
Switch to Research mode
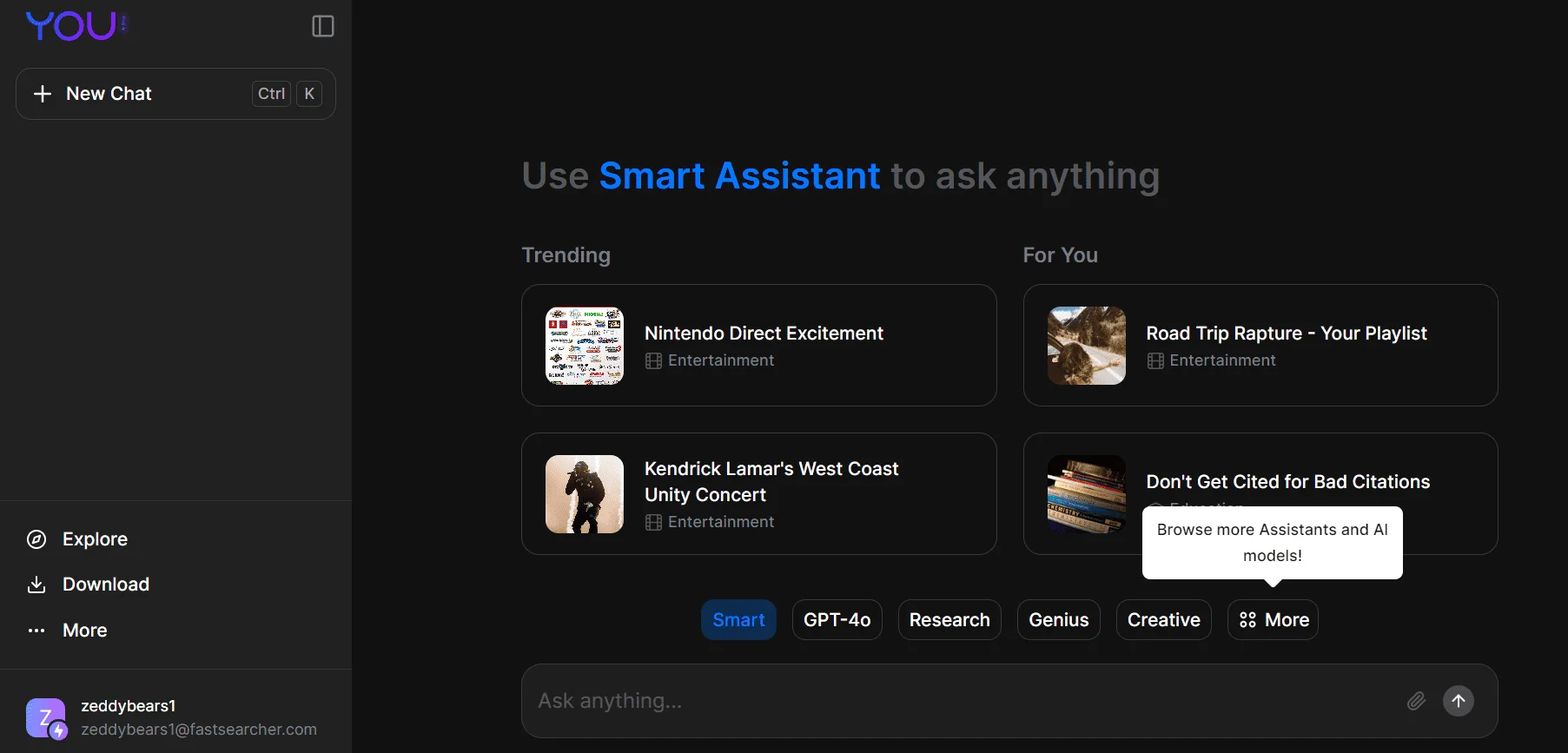(949, 620)
